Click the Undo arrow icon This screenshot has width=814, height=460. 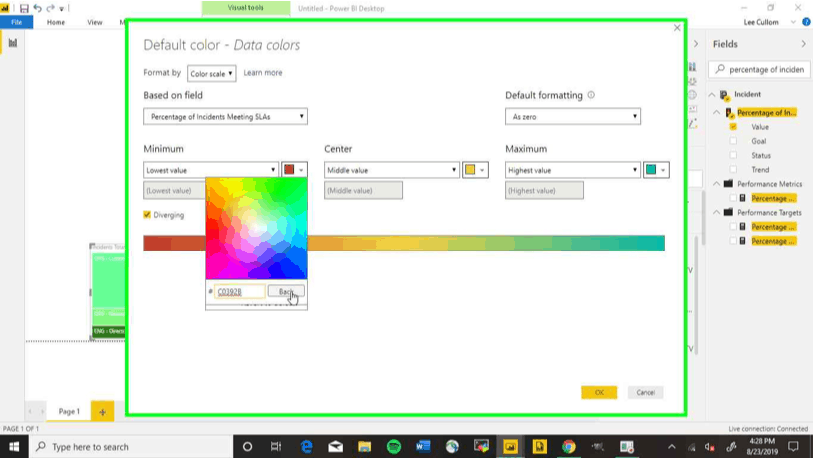pyautogui.click(x=37, y=8)
